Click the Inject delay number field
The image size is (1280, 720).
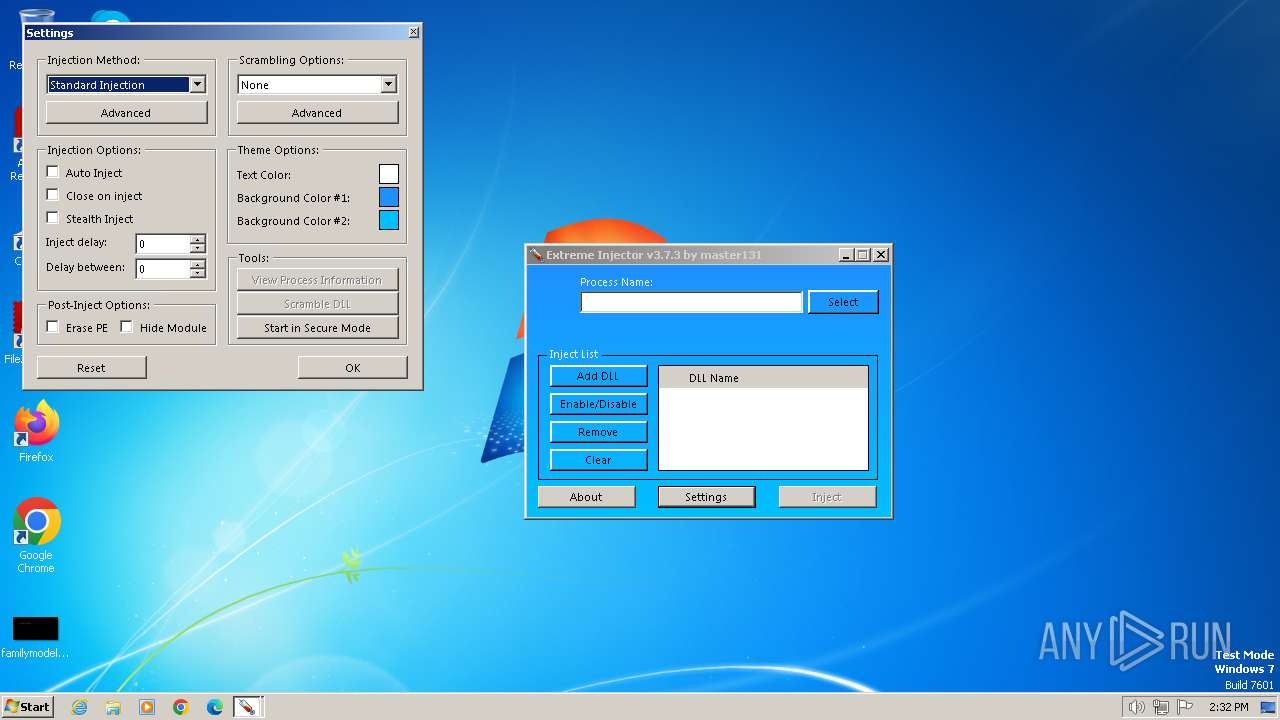(163, 244)
